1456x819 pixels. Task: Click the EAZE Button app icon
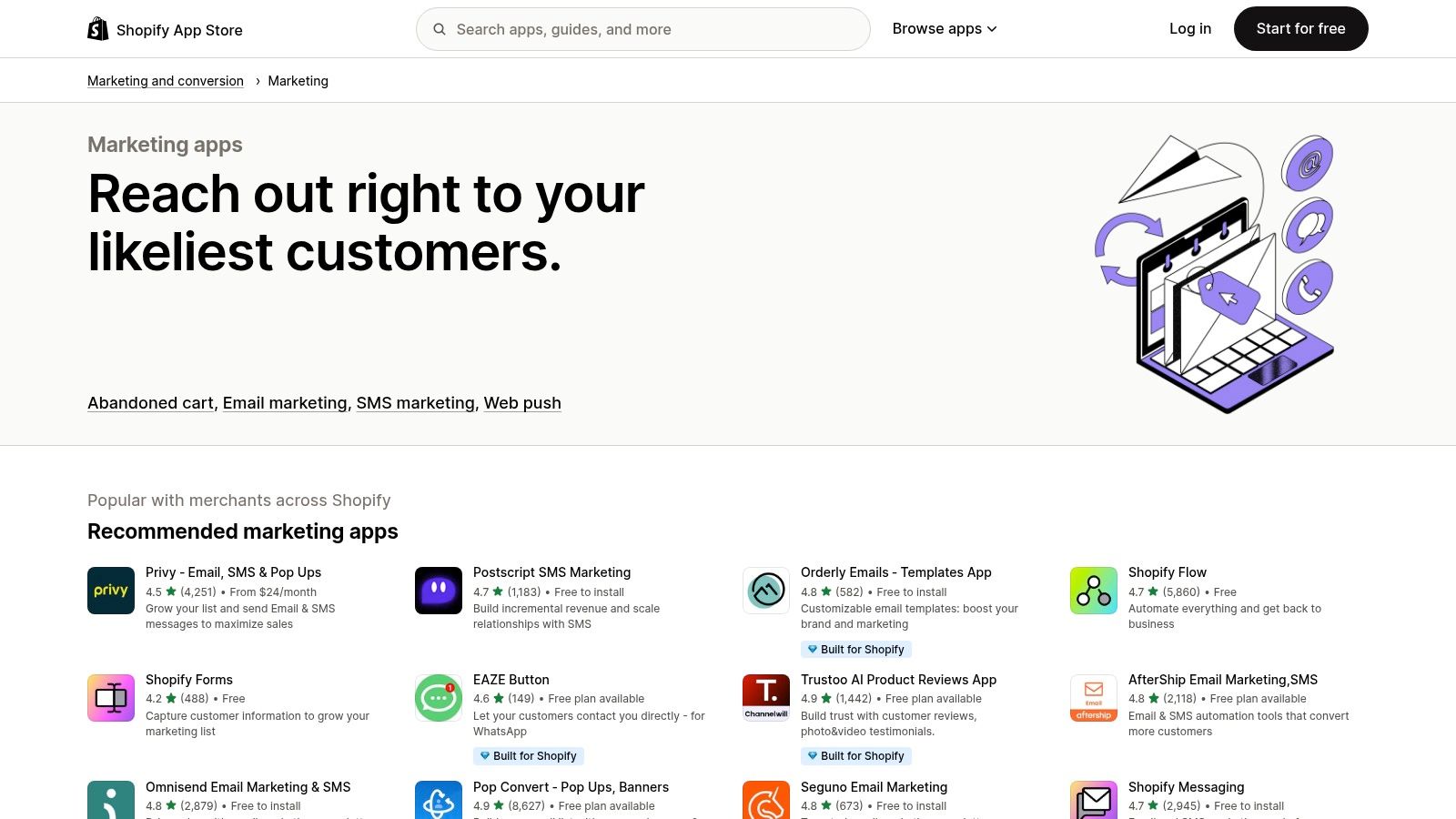coord(438,697)
